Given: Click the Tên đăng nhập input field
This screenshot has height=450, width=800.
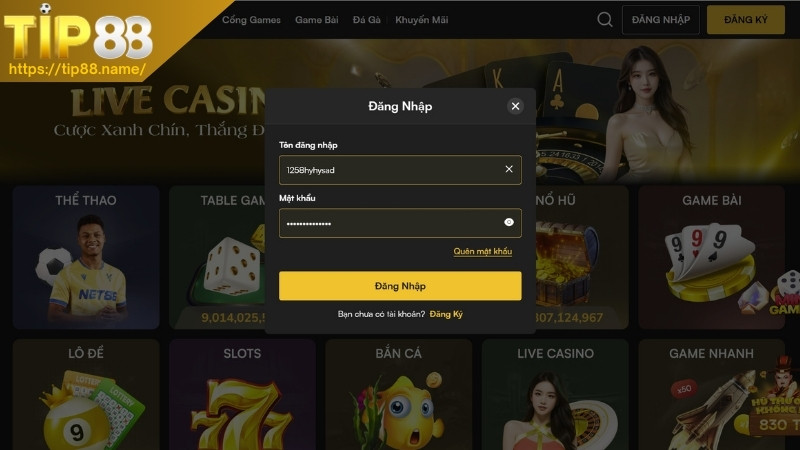Looking at the screenshot, I should pyautogui.click(x=400, y=170).
